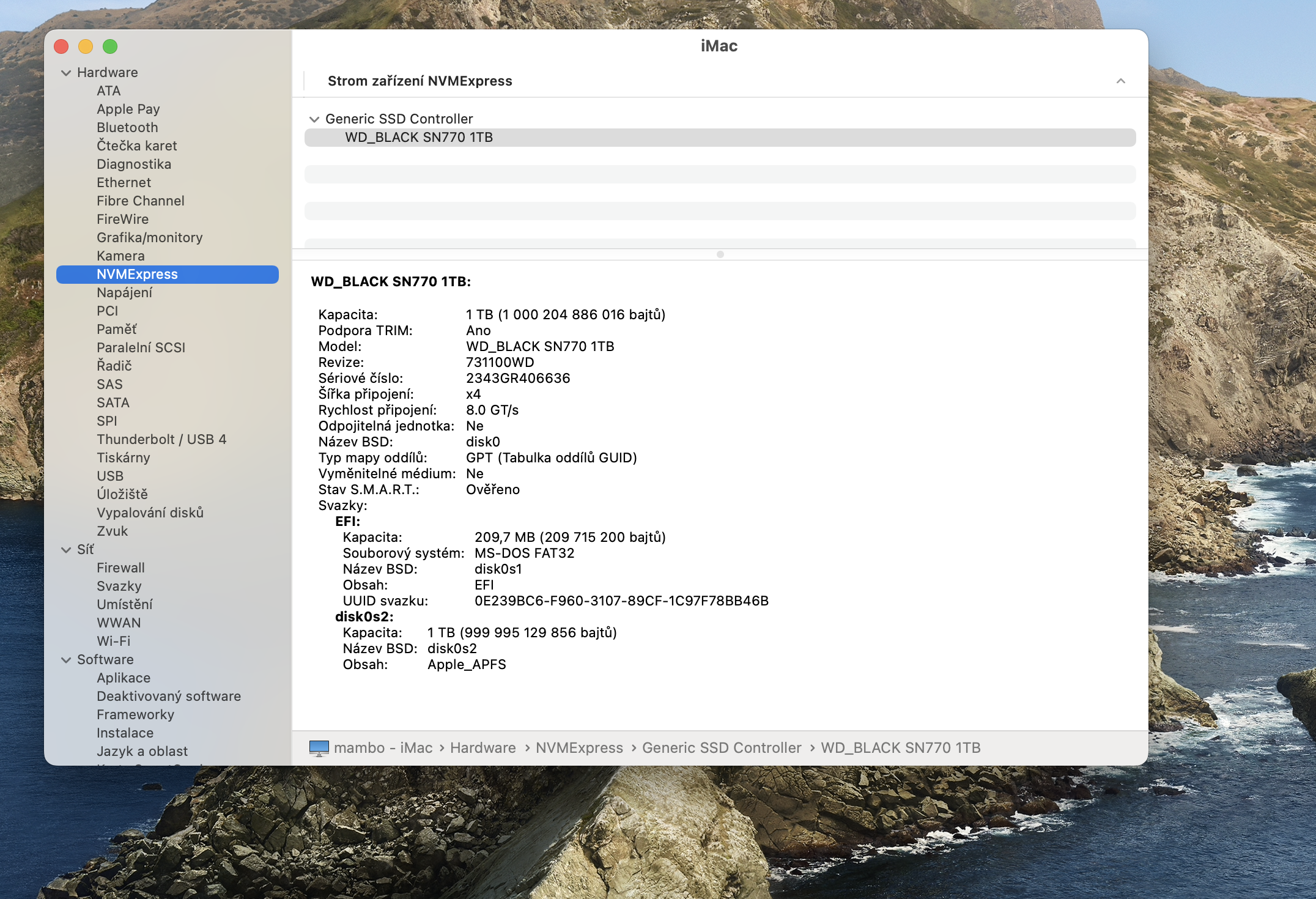This screenshot has height=899, width=1316.
Task: Select Grafika/monitory sidebar entry
Action: point(149,238)
